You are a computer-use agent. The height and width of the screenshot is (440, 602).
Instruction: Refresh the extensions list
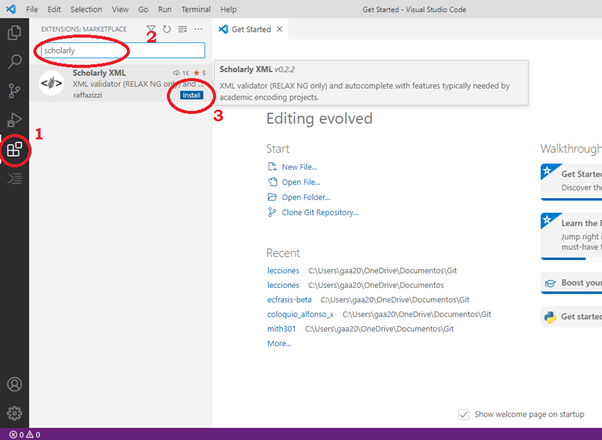click(x=167, y=29)
